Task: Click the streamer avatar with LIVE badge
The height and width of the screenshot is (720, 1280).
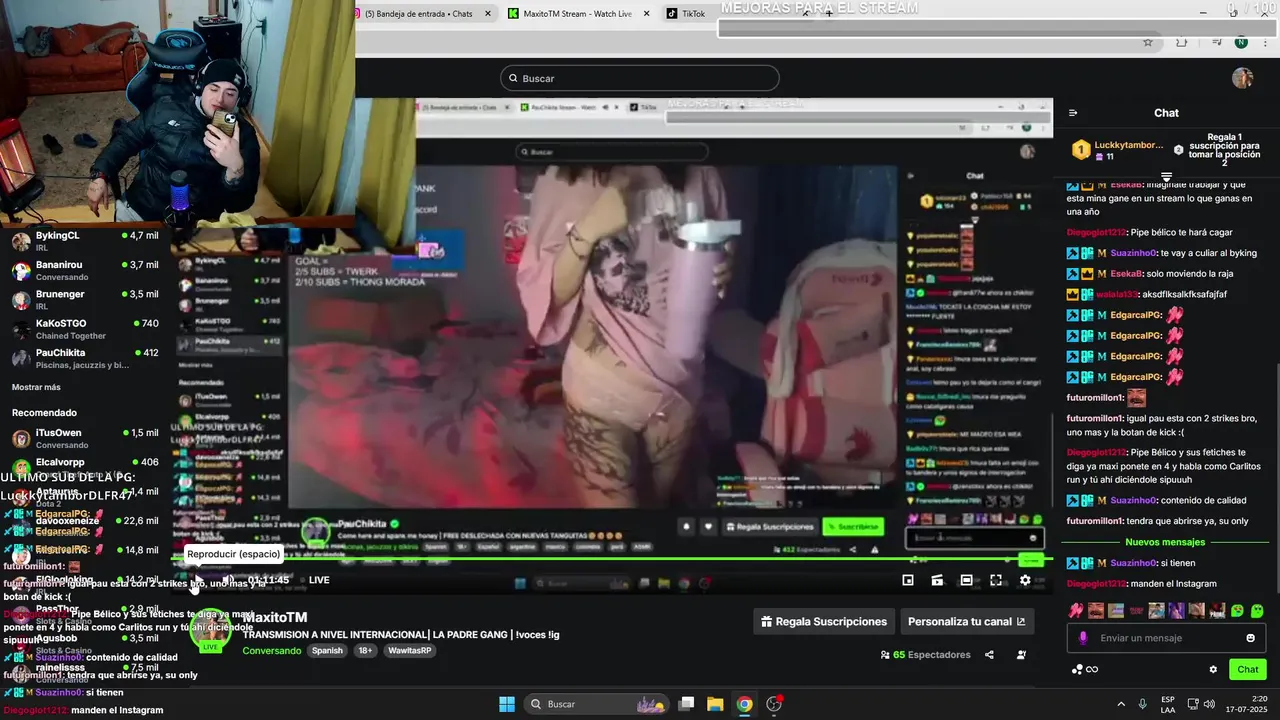Action: click(x=211, y=632)
